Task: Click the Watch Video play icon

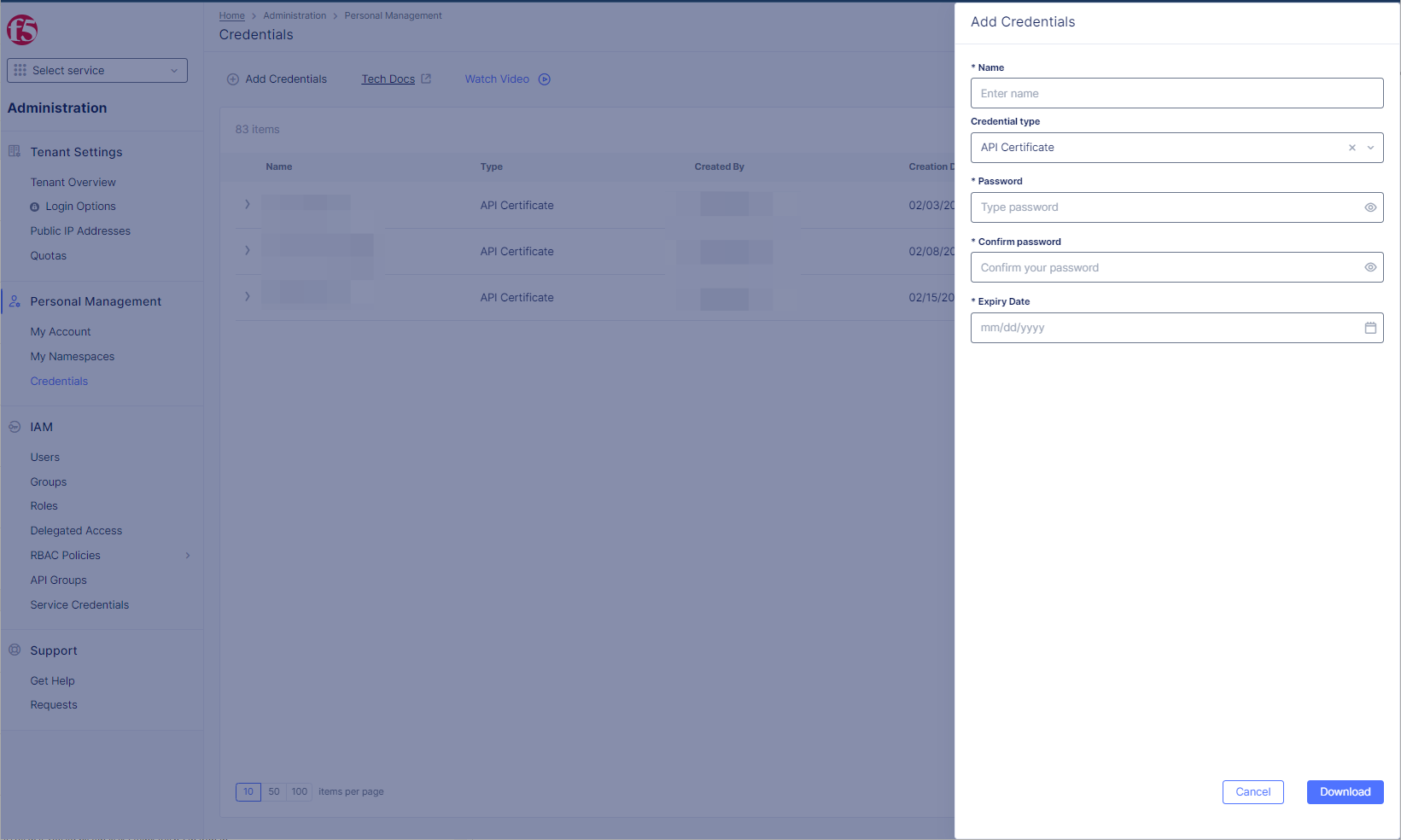Action: [545, 79]
